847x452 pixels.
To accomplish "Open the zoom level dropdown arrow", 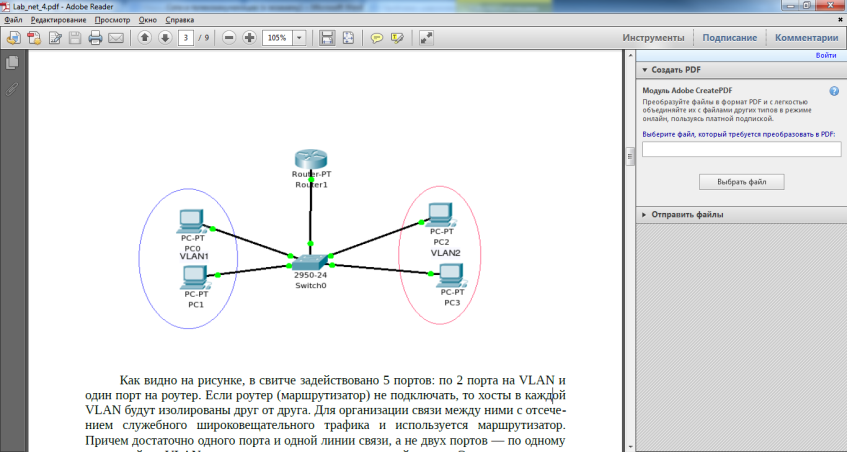I will 299,38.
